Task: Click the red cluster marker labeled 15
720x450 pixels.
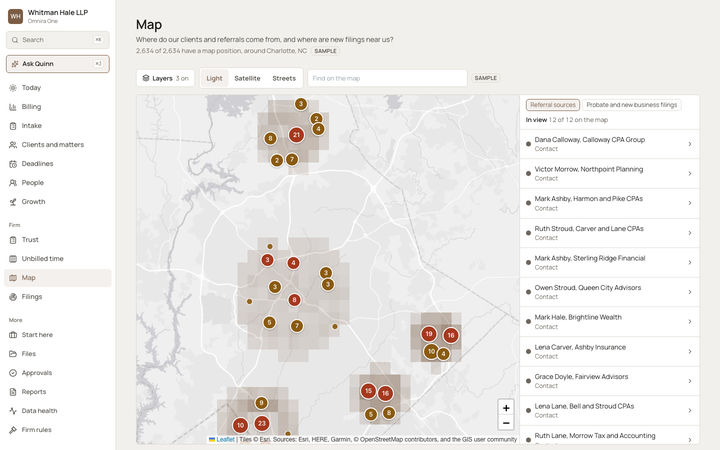Action: (x=368, y=391)
